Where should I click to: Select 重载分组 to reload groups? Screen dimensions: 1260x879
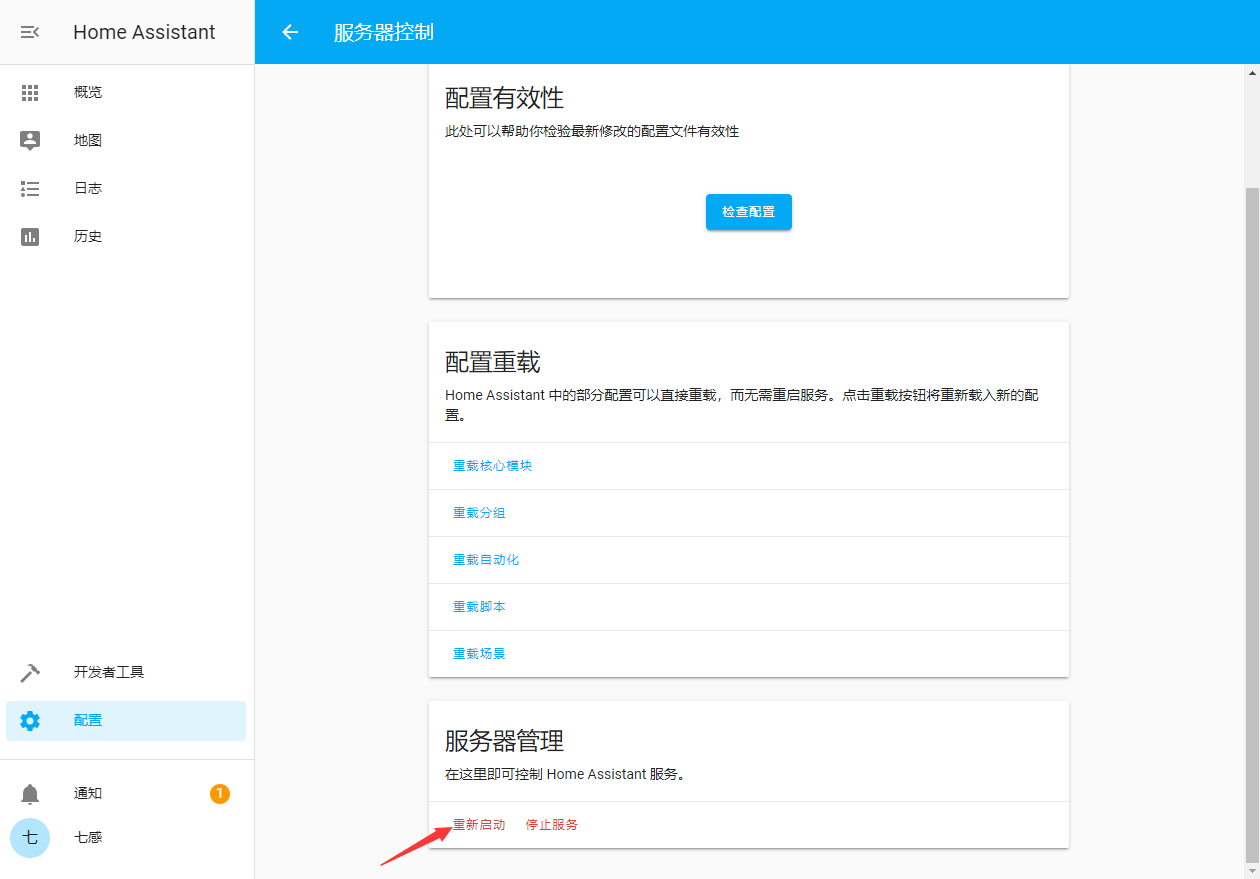(479, 513)
